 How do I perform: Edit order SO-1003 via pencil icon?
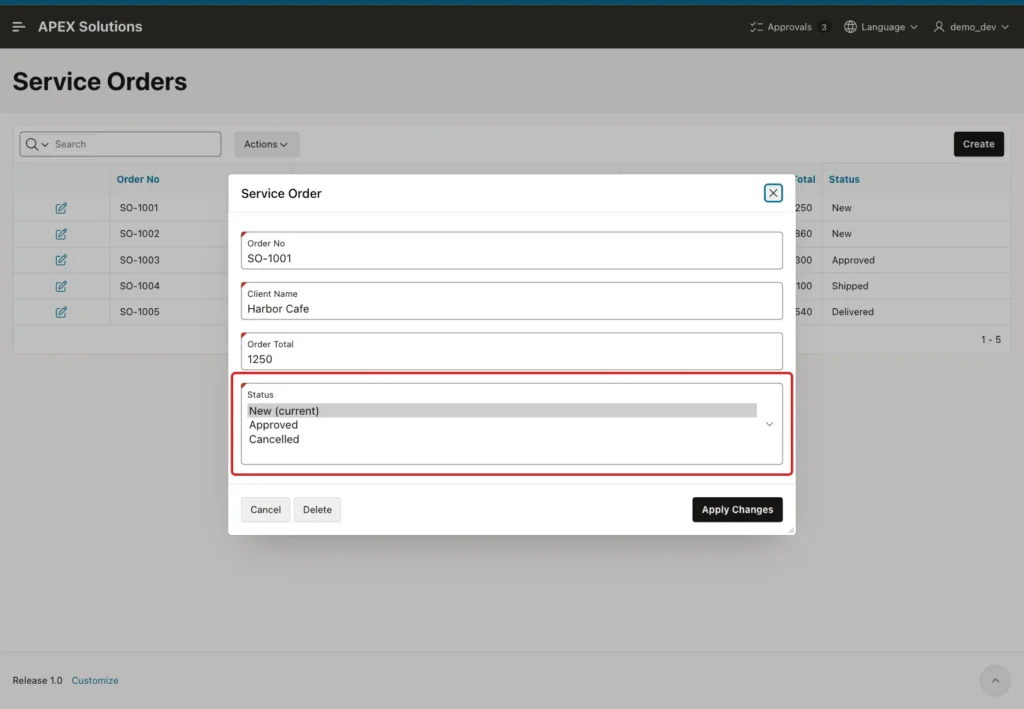click(61, 260)
